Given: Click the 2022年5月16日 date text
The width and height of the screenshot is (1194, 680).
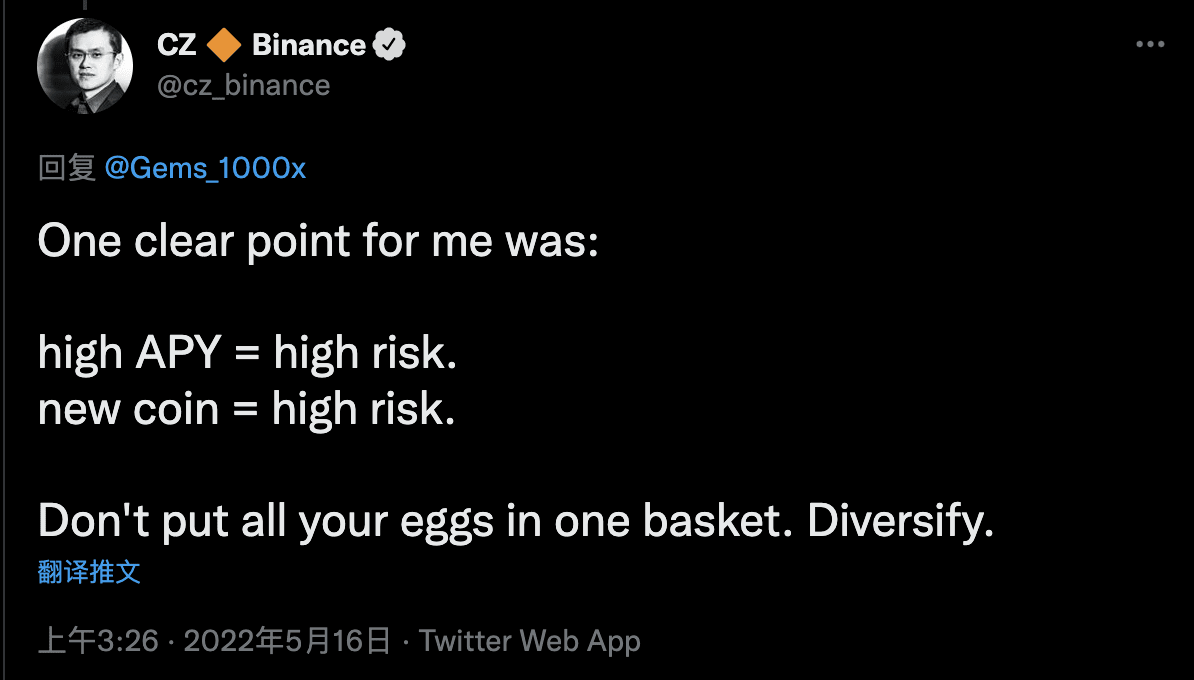Looking at the screenshot, I should (x=287, y=641).
